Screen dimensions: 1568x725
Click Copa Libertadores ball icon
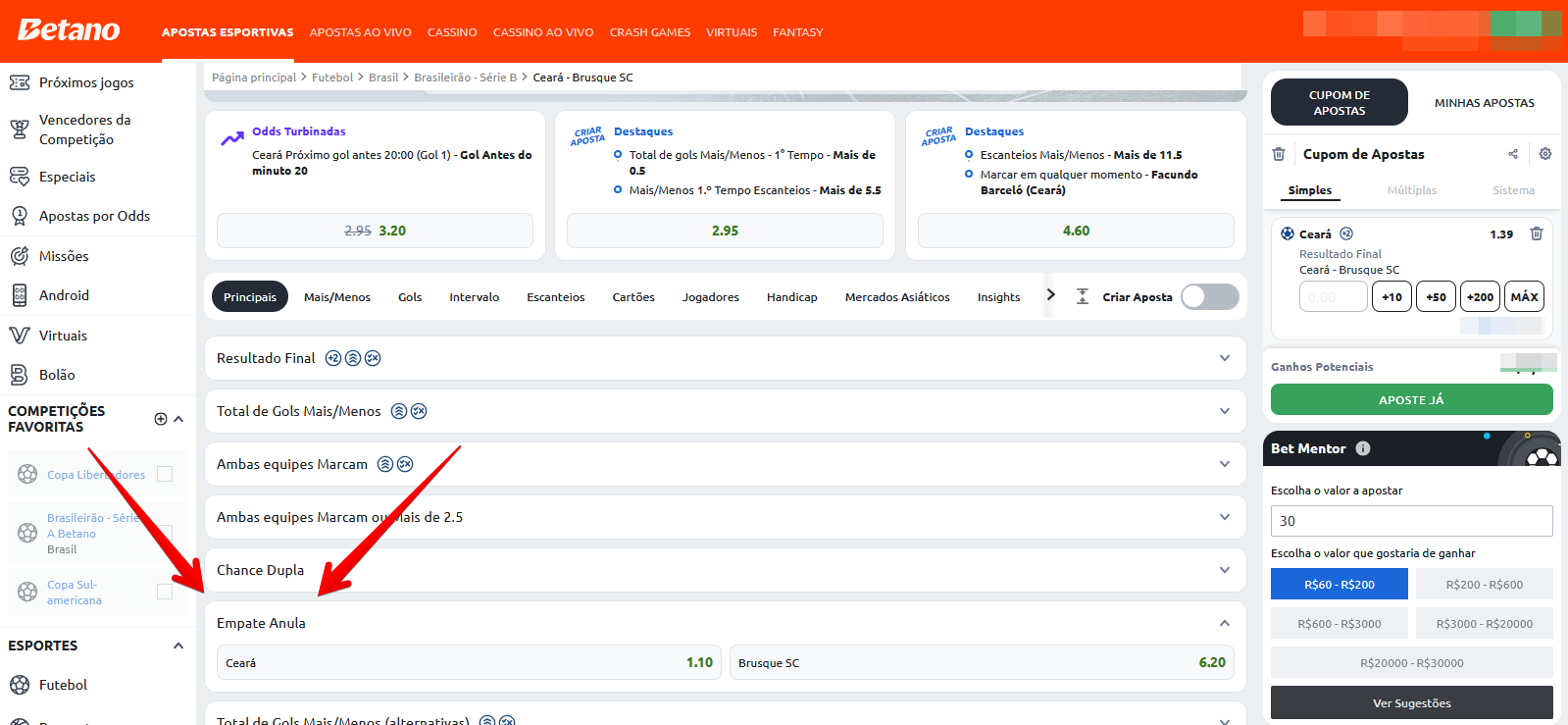coord(27,475)
